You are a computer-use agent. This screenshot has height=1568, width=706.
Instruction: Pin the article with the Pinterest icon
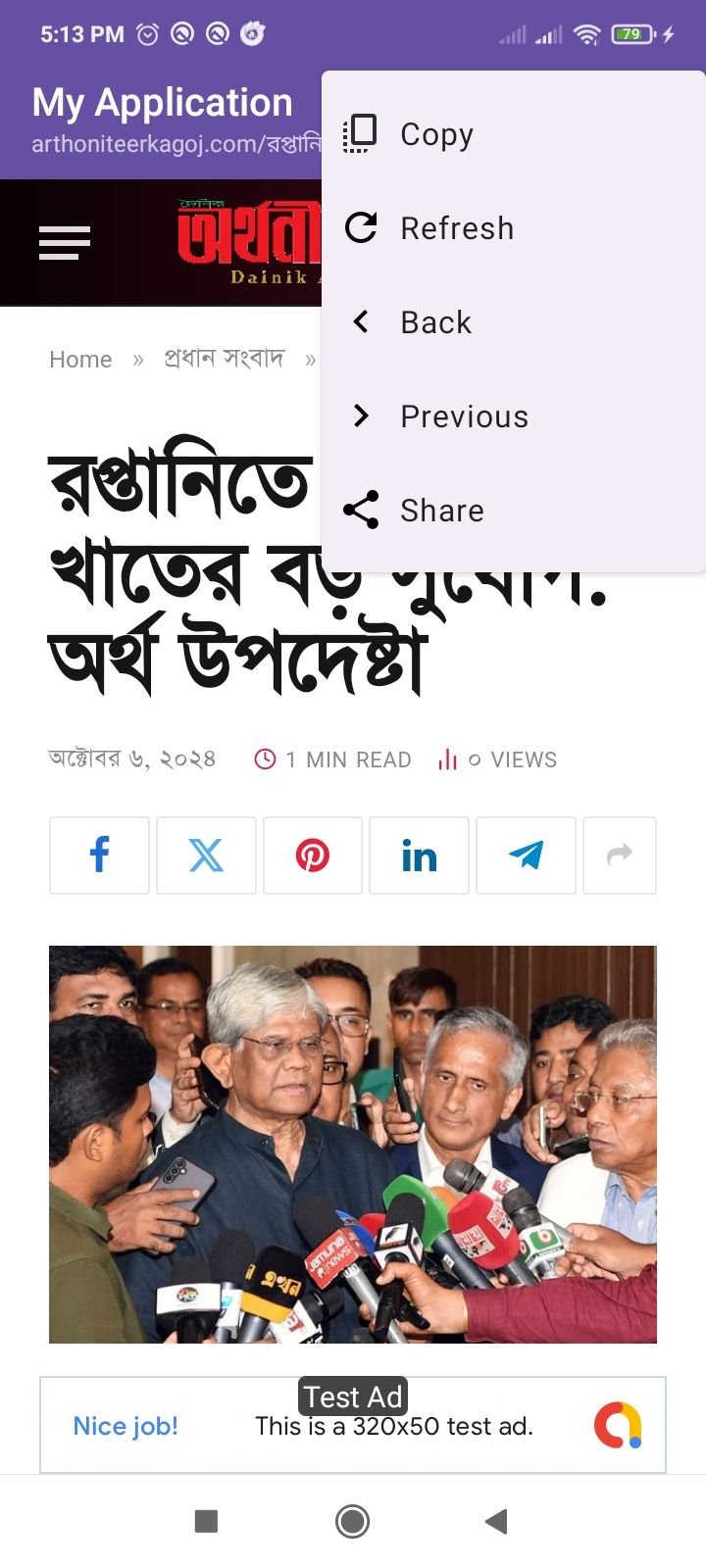point(313,856)
